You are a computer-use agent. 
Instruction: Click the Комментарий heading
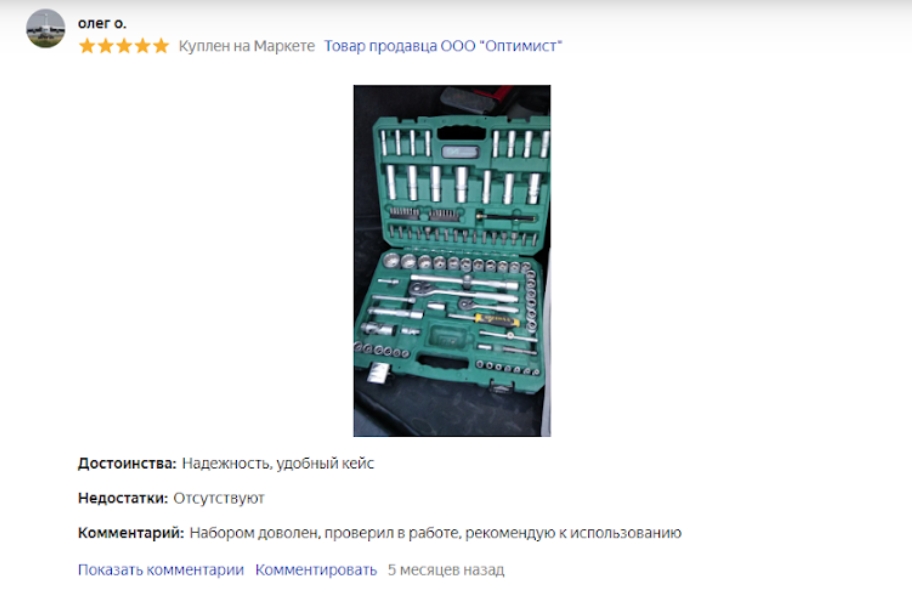[x=131, y=533]
